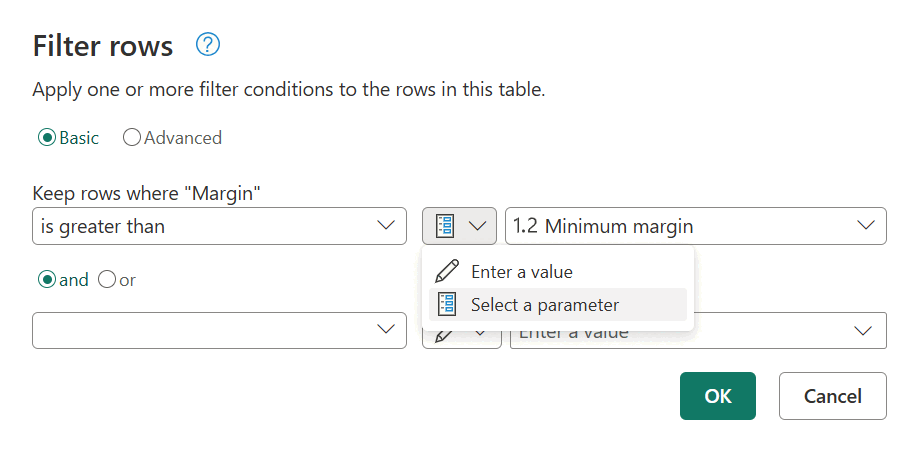The width and height of the screenshot is (918, 452).
Task: Click the chevron next to parameter type icon
Action: [478, 226]
